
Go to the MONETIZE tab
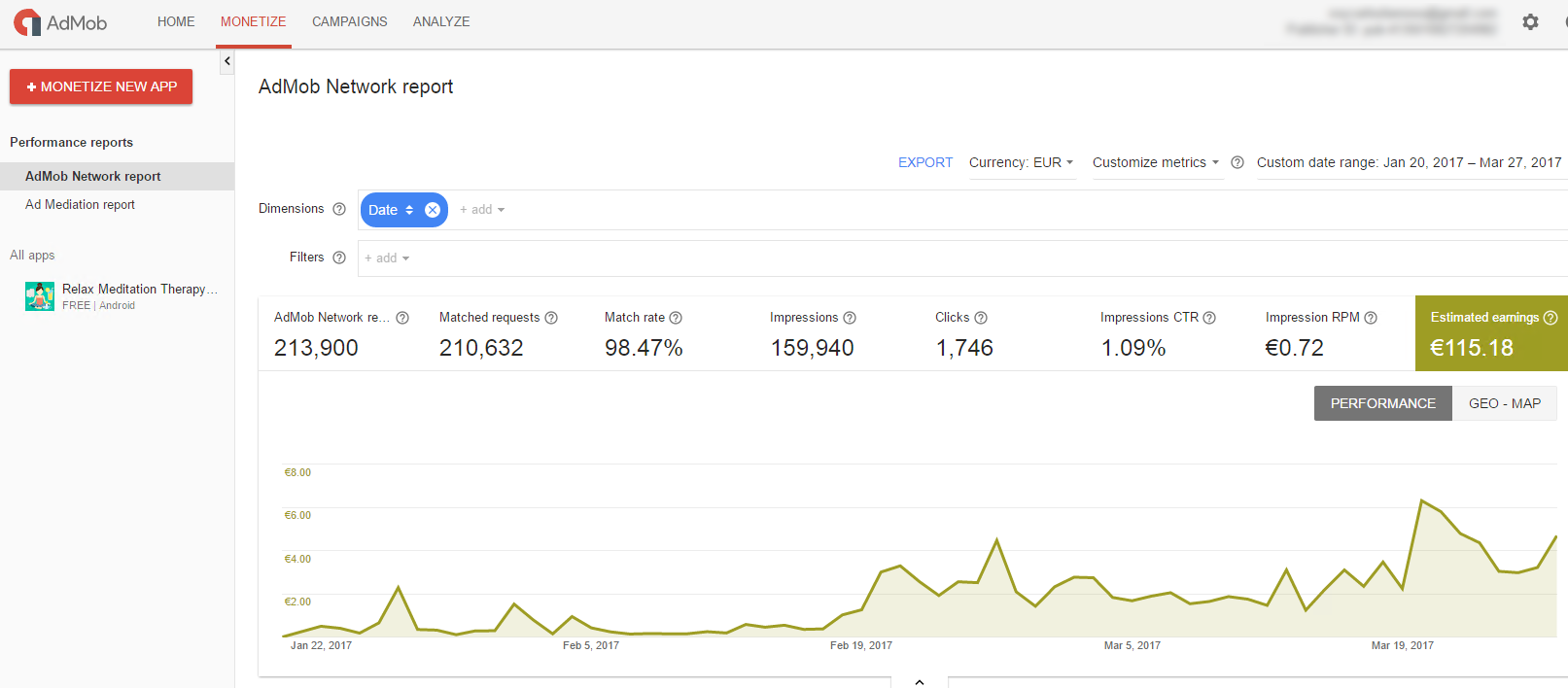point(254,22)
